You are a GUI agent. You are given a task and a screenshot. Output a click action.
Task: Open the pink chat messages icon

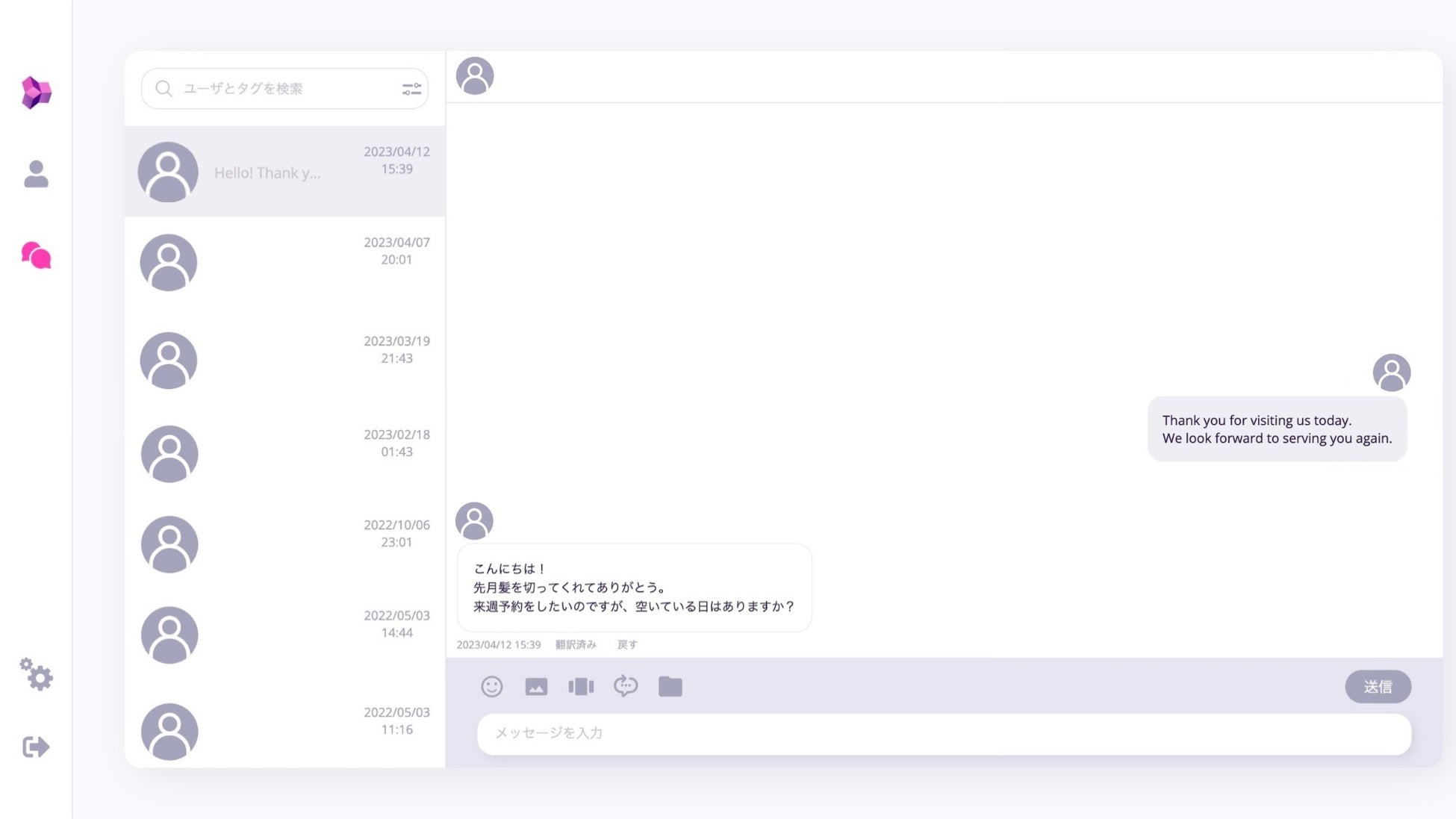36,255
